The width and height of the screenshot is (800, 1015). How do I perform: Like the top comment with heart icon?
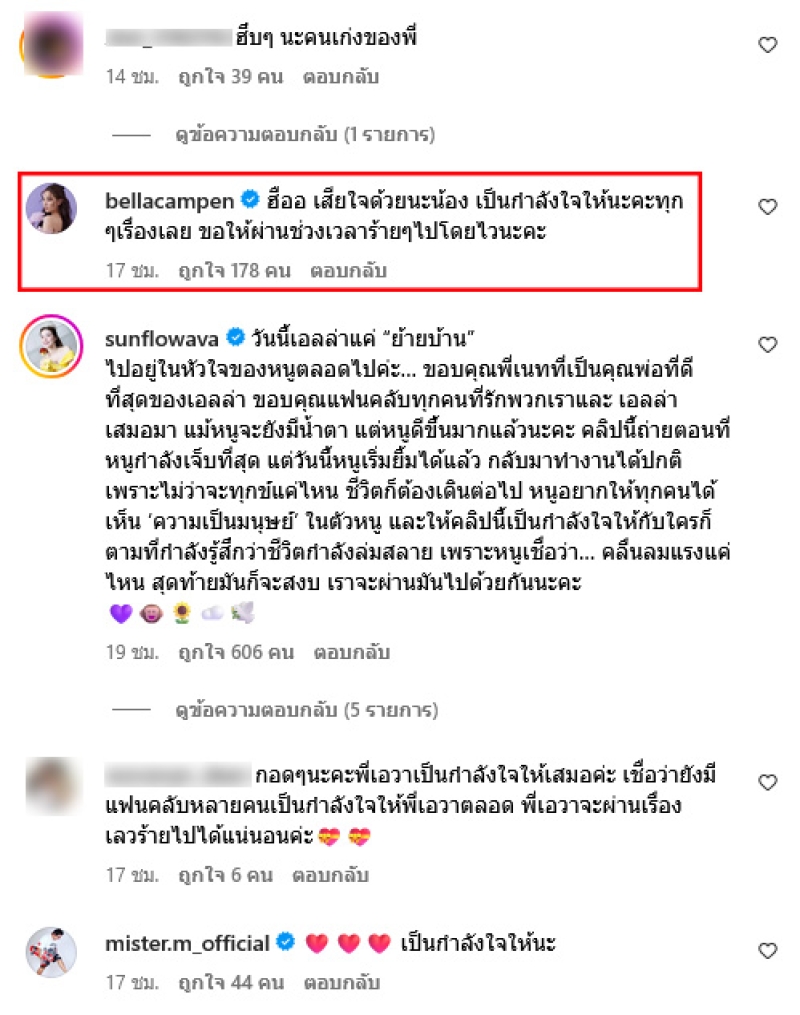767,45
